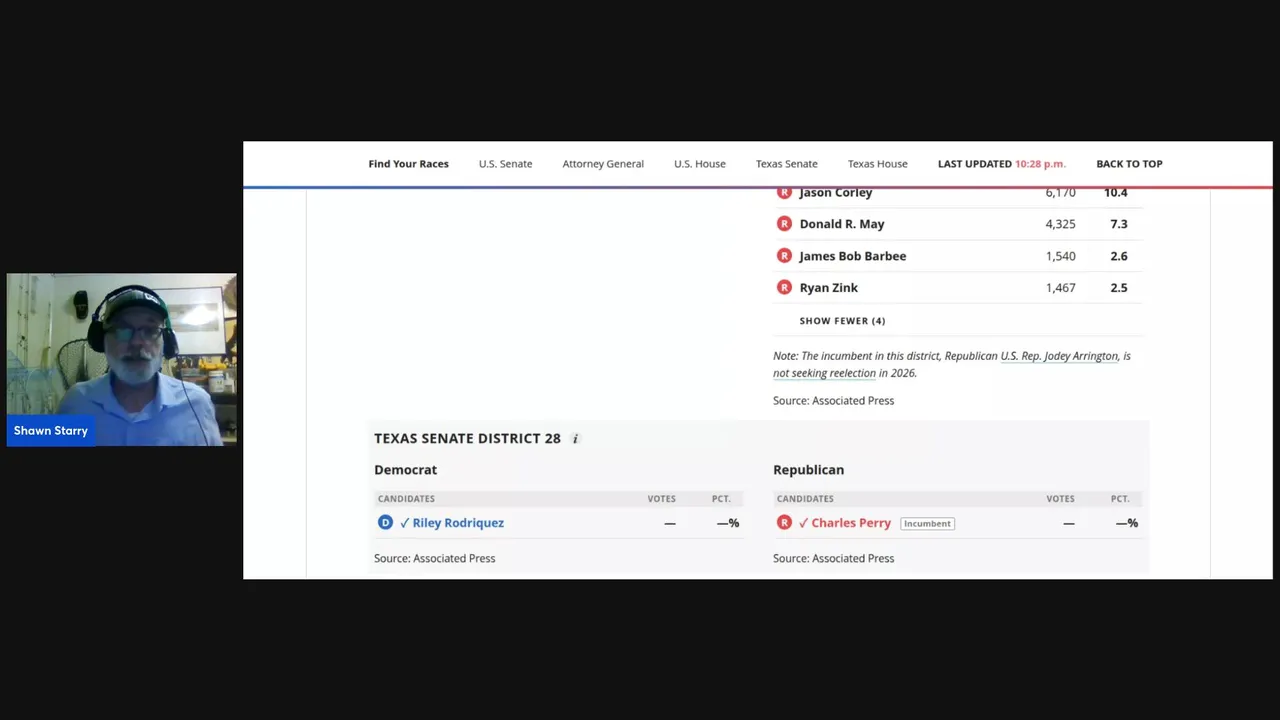Click the Republican column heading
Image resolution: width=1280 pixels, height=720 pixels.
808,470
